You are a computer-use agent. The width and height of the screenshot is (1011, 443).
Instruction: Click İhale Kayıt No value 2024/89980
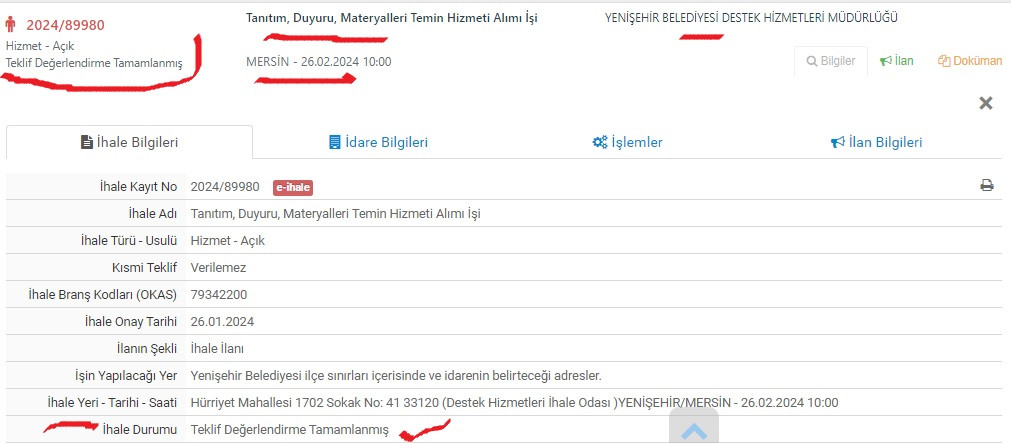[x=225, y=187]
